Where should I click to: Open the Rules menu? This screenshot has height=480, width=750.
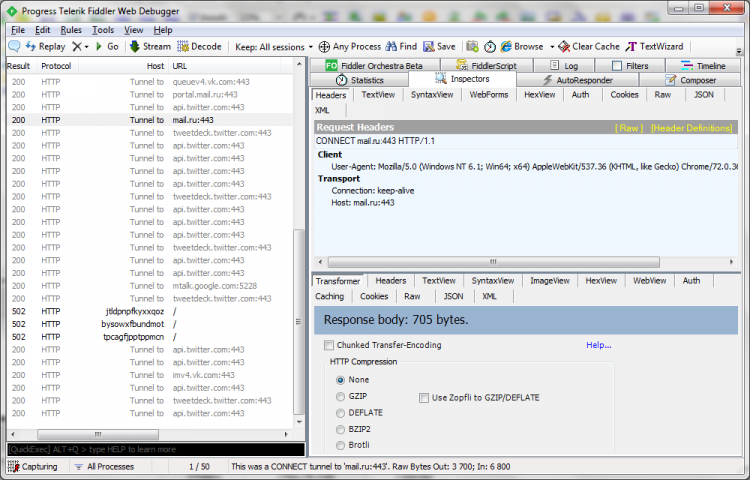(71, 30)
